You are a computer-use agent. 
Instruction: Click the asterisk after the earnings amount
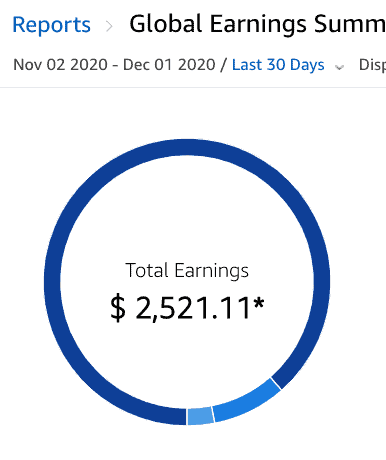(259, 303)
